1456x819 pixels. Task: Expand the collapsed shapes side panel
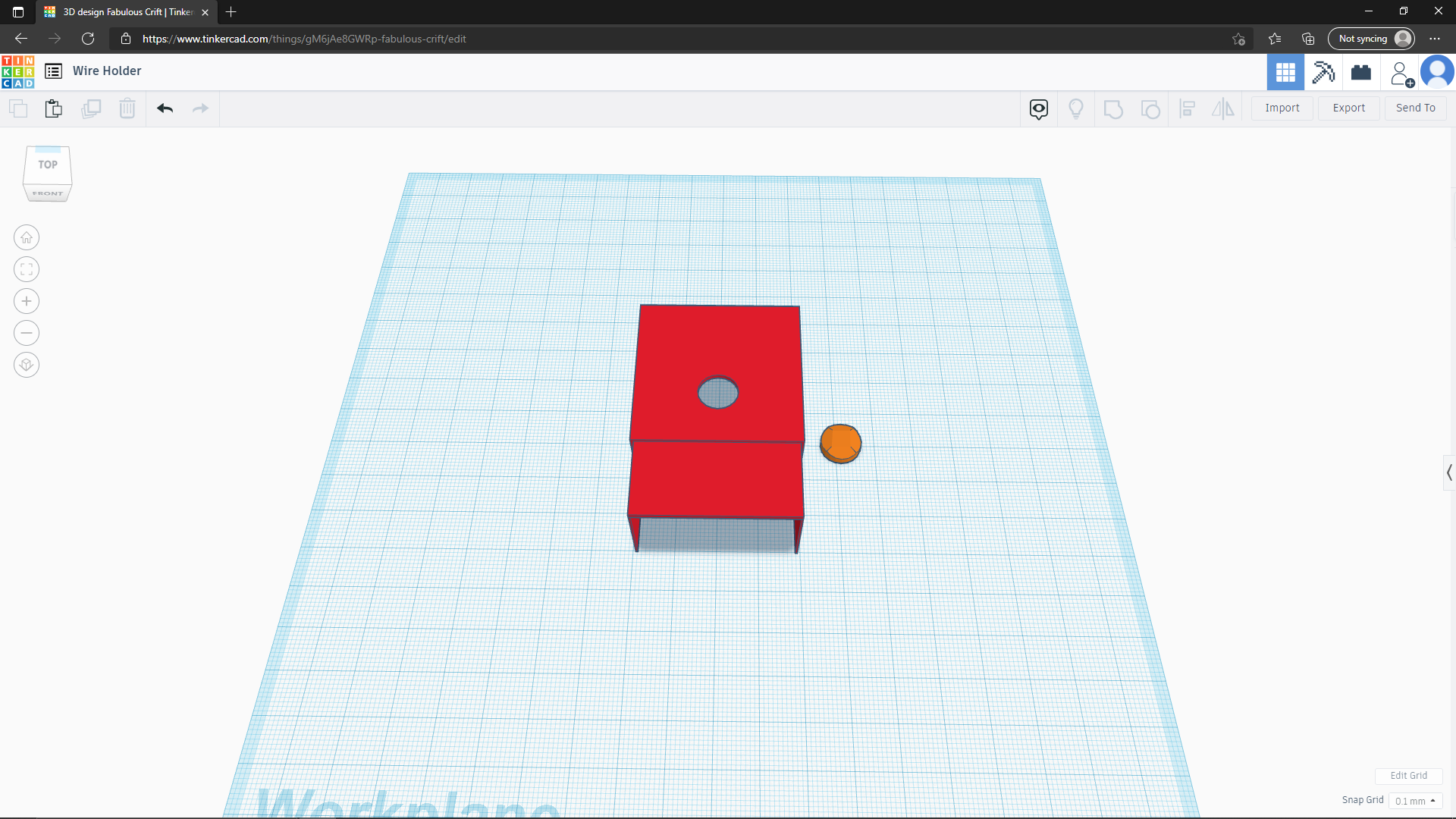coord(1448,472)
